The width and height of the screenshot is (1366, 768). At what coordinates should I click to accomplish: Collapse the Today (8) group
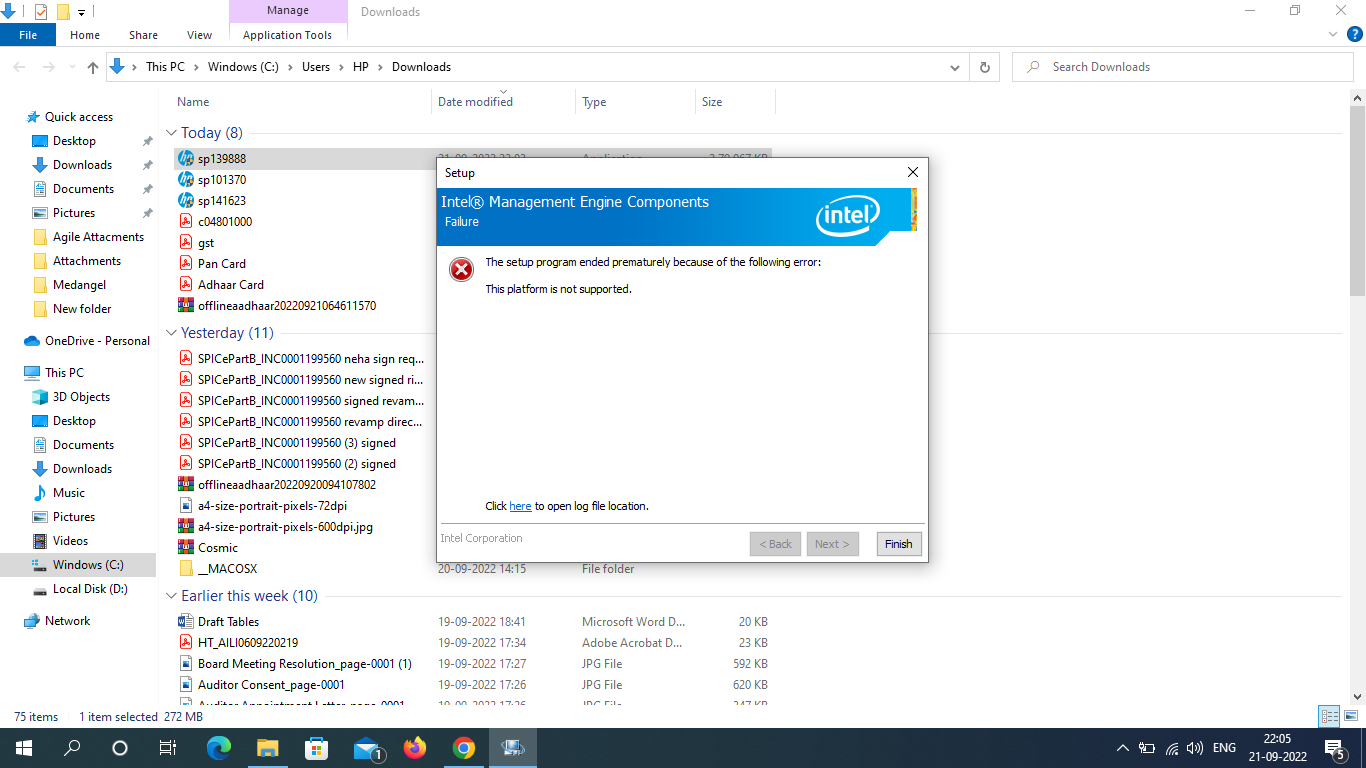coord(170,132)
